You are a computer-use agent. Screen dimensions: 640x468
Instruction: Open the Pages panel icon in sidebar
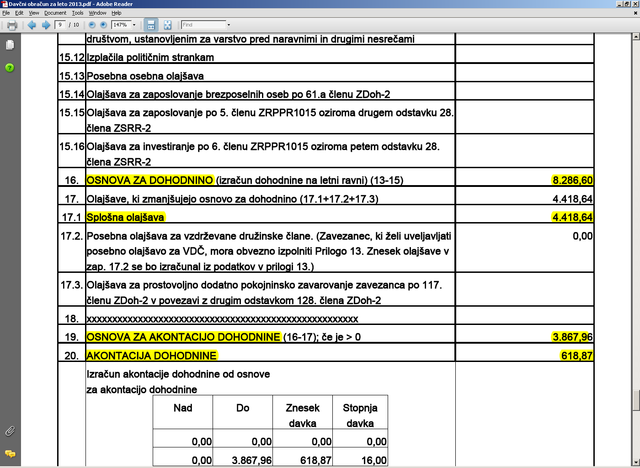click(x=10, y=44)
